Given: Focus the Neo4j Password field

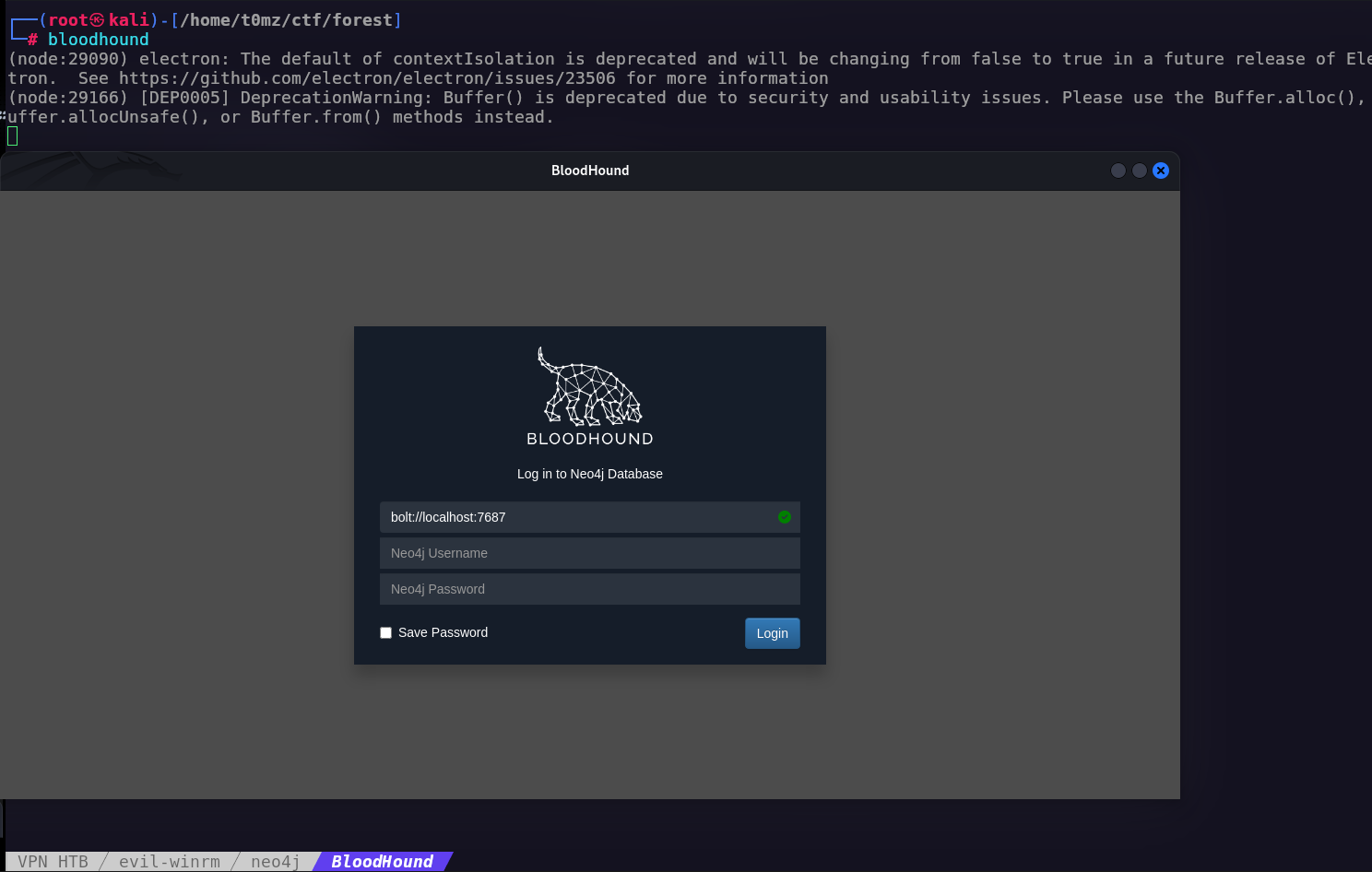Looking at the screenshot, I should pyautogui.click(x=590, y=589).
